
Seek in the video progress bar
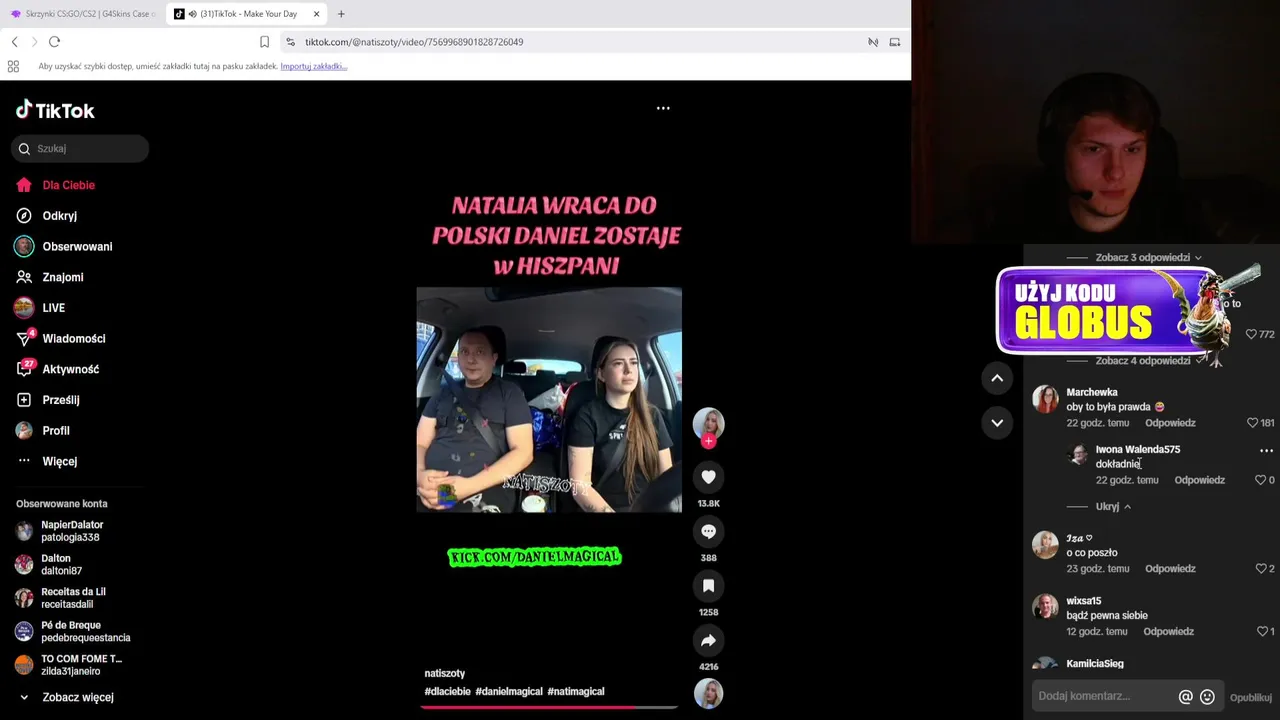tap(549, 707)
